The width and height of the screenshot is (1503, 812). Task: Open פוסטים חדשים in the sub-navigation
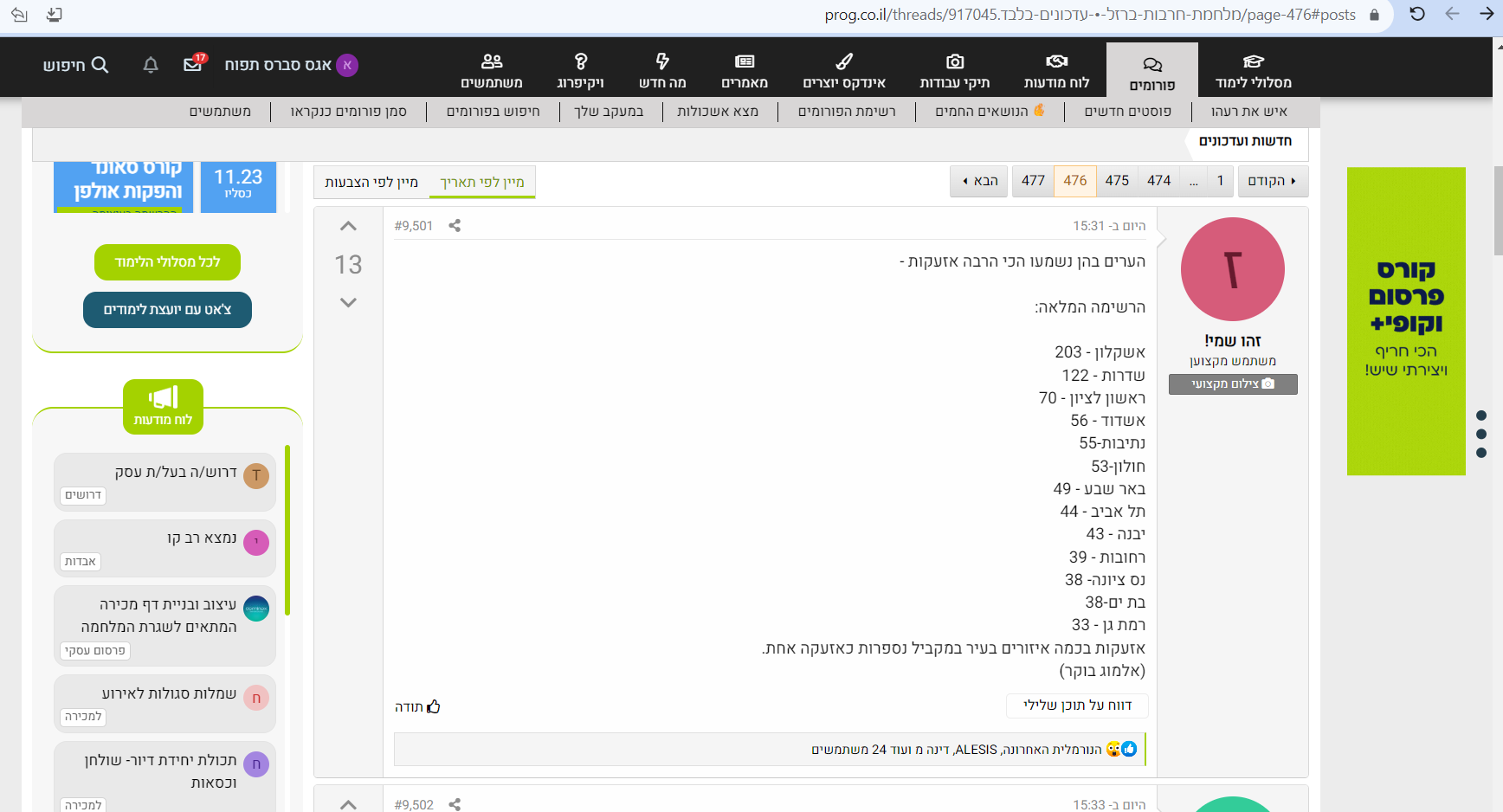click(x=1128, y=112)
